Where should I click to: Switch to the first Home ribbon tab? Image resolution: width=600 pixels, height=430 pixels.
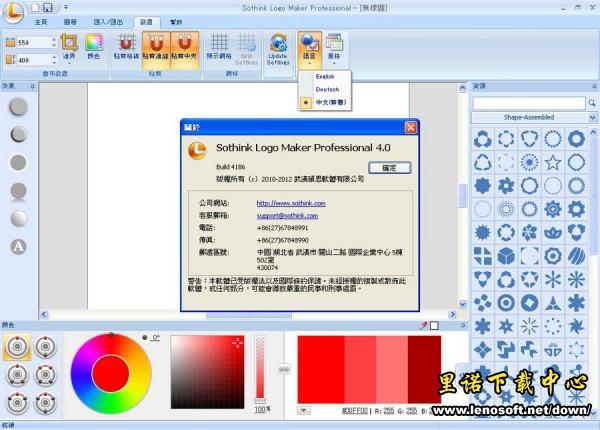click(41, 22)
